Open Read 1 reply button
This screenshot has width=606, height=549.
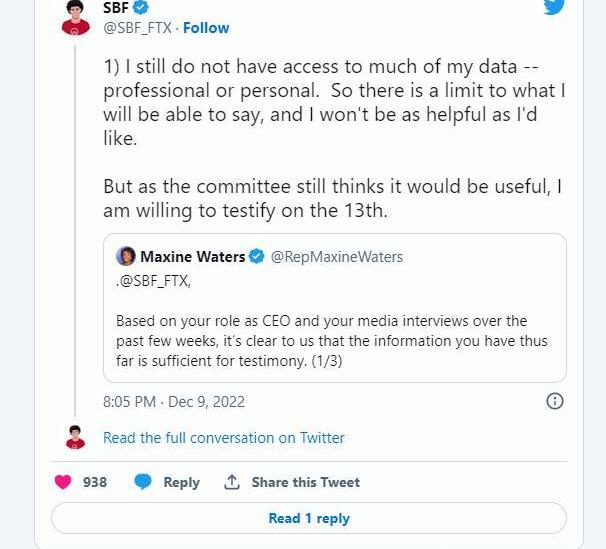[308, 518]
